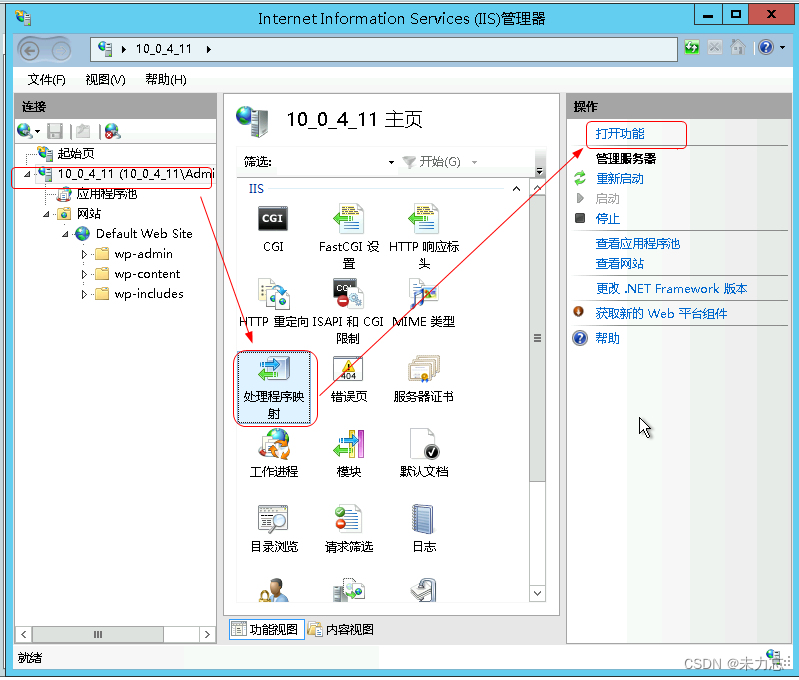The height and width of the screenshot is (680, 799).
Task: Click 查看网站 link
Action: tap(620, 264)
